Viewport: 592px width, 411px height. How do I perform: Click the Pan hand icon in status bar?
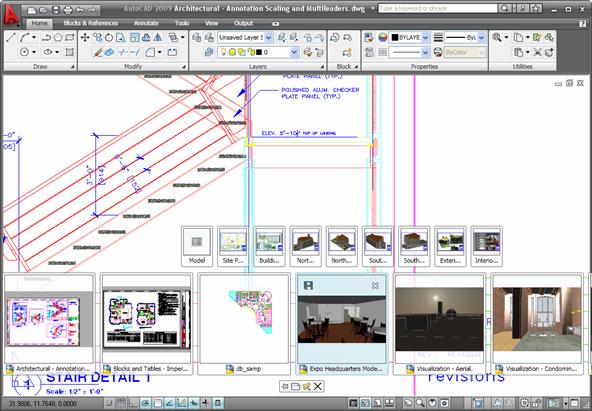pyautogui.click(x=407, y=403)
